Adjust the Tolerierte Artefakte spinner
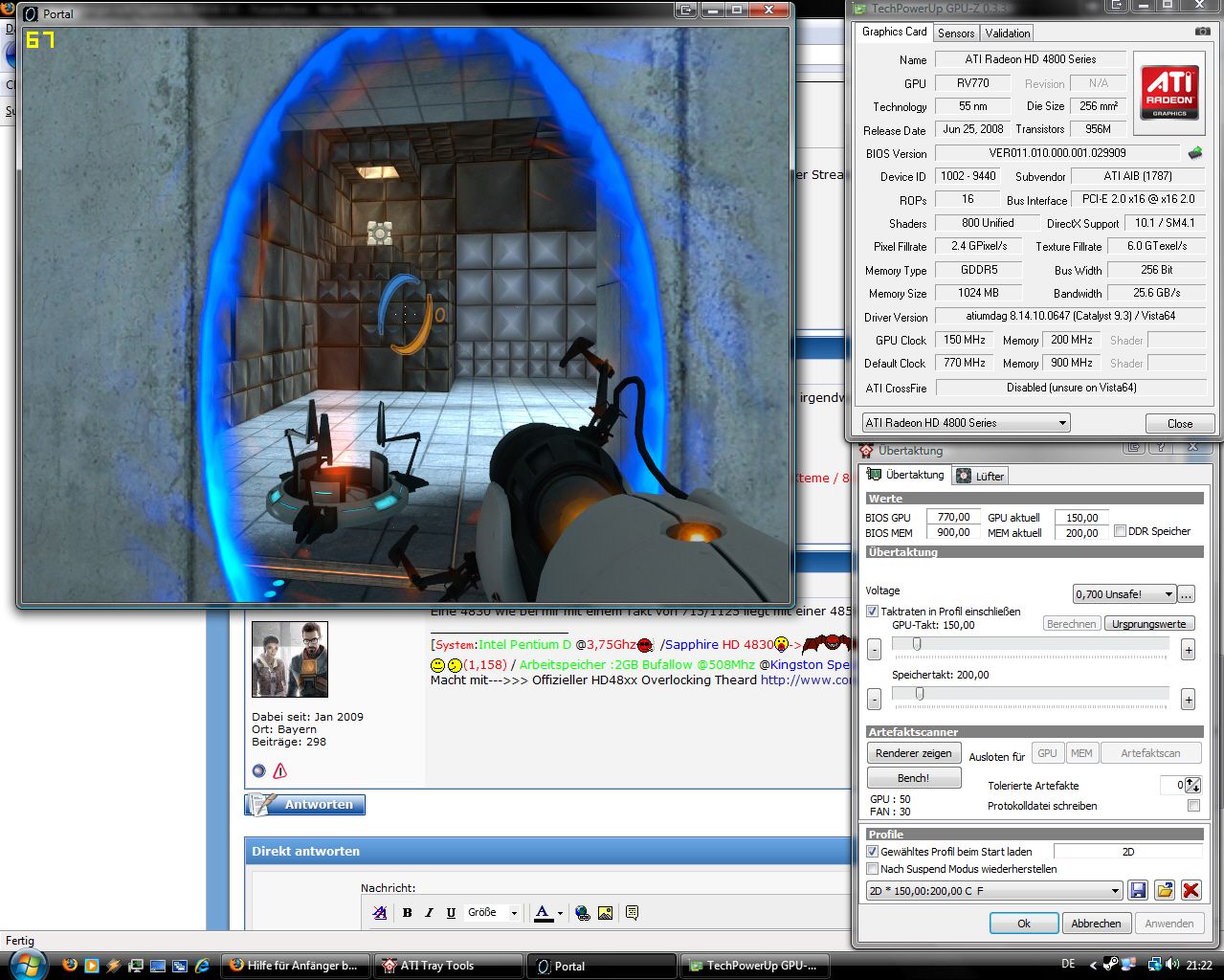The height and width of the screenshot is (980, 1224). tap(1192, 785)
